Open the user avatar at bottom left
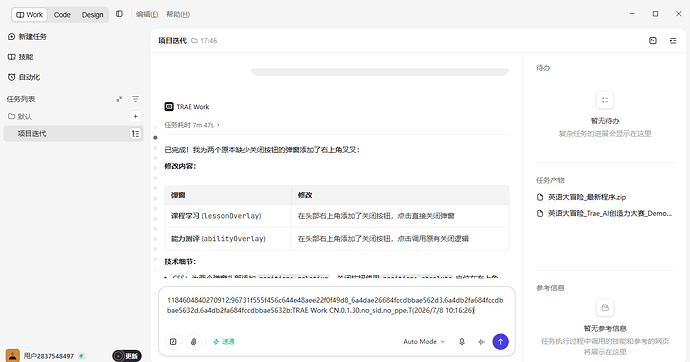This screenshot has width=690, height=362. [x=13, y=355]
